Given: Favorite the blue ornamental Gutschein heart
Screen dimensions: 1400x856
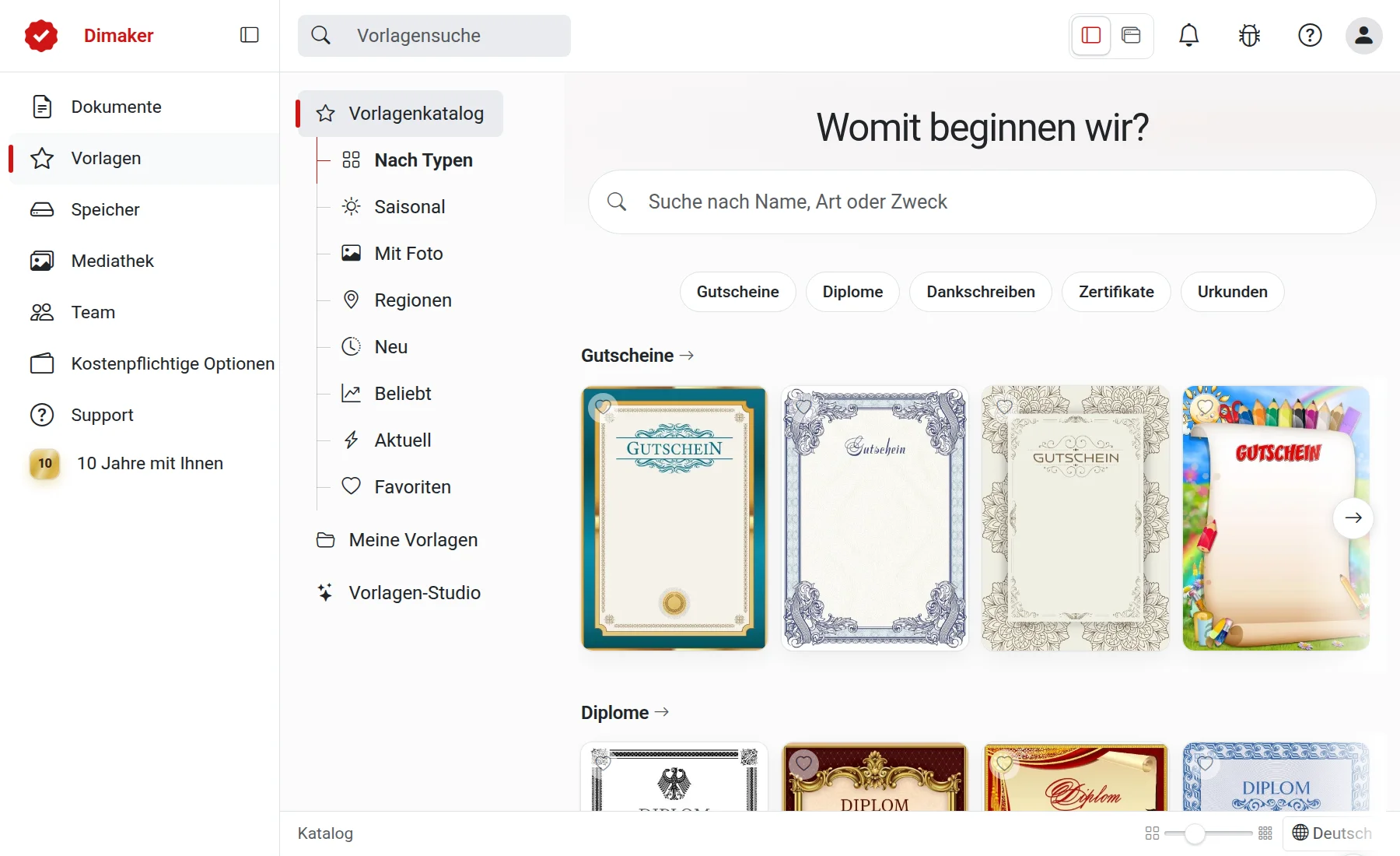Looking at the screenshot, I should [x=803, y=406].
